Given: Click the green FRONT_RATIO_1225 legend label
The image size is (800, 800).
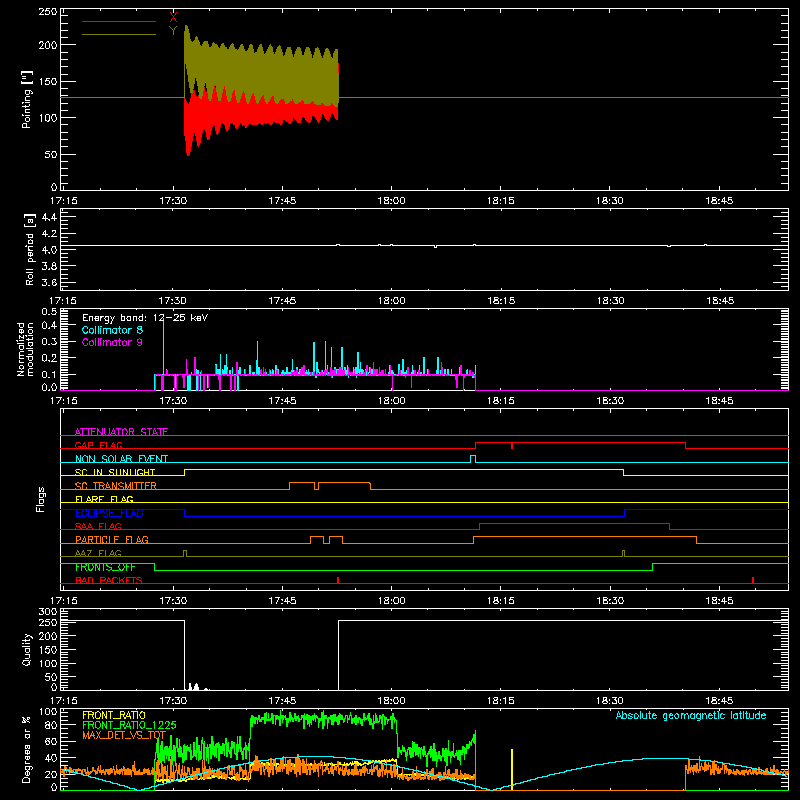Looking at the screenshot, I should (129, 725).
